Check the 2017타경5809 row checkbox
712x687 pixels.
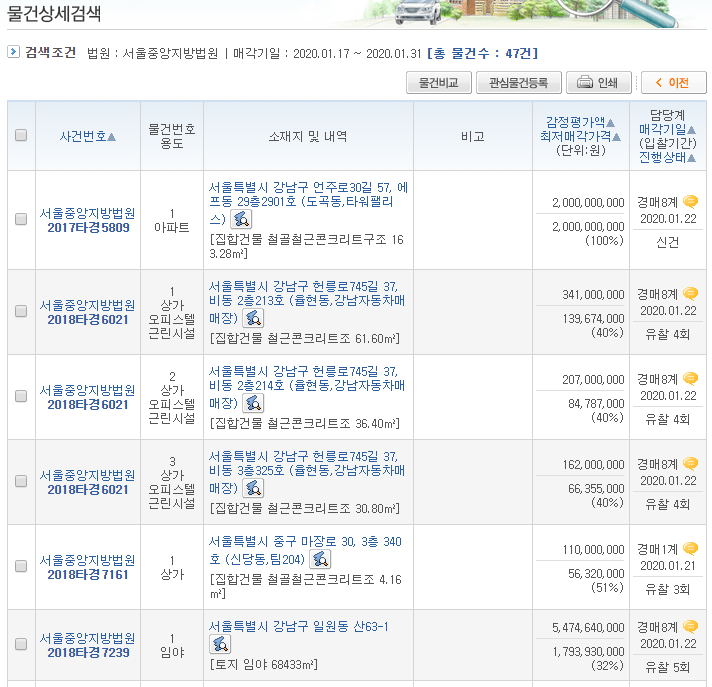[21, 219]
